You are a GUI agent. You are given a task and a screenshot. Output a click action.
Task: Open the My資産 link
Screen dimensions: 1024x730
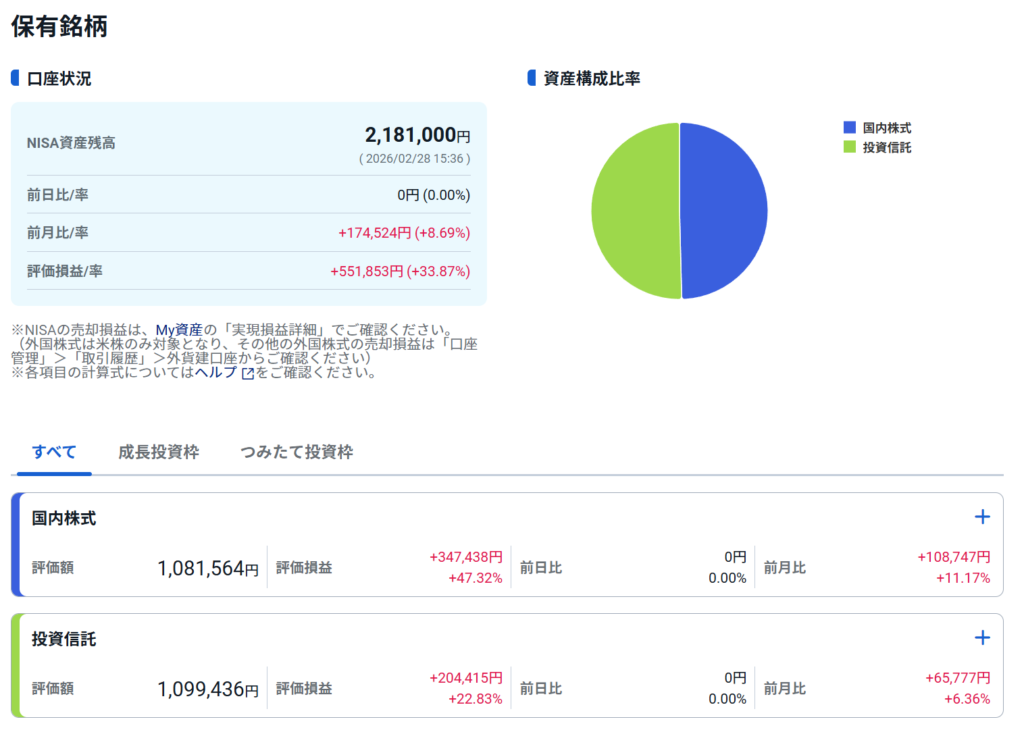click(179, 329)
